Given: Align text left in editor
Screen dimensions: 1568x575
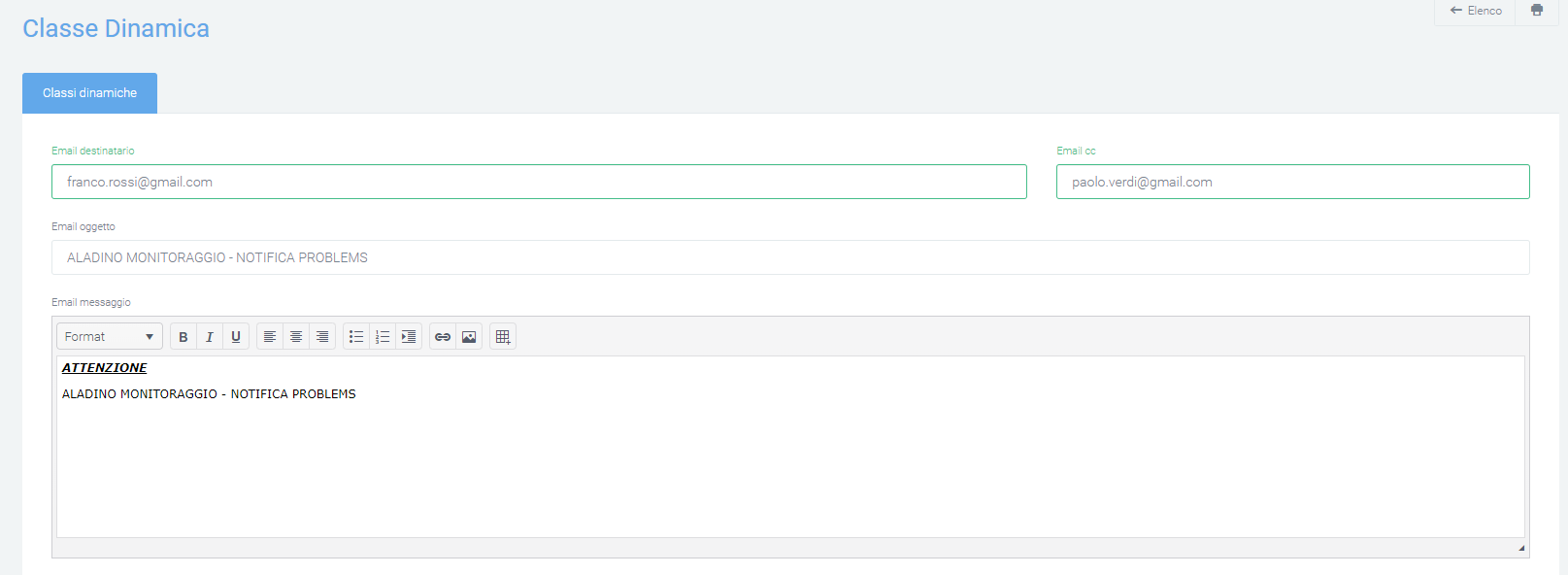Looking at the screenshot, I should (270, 337).
